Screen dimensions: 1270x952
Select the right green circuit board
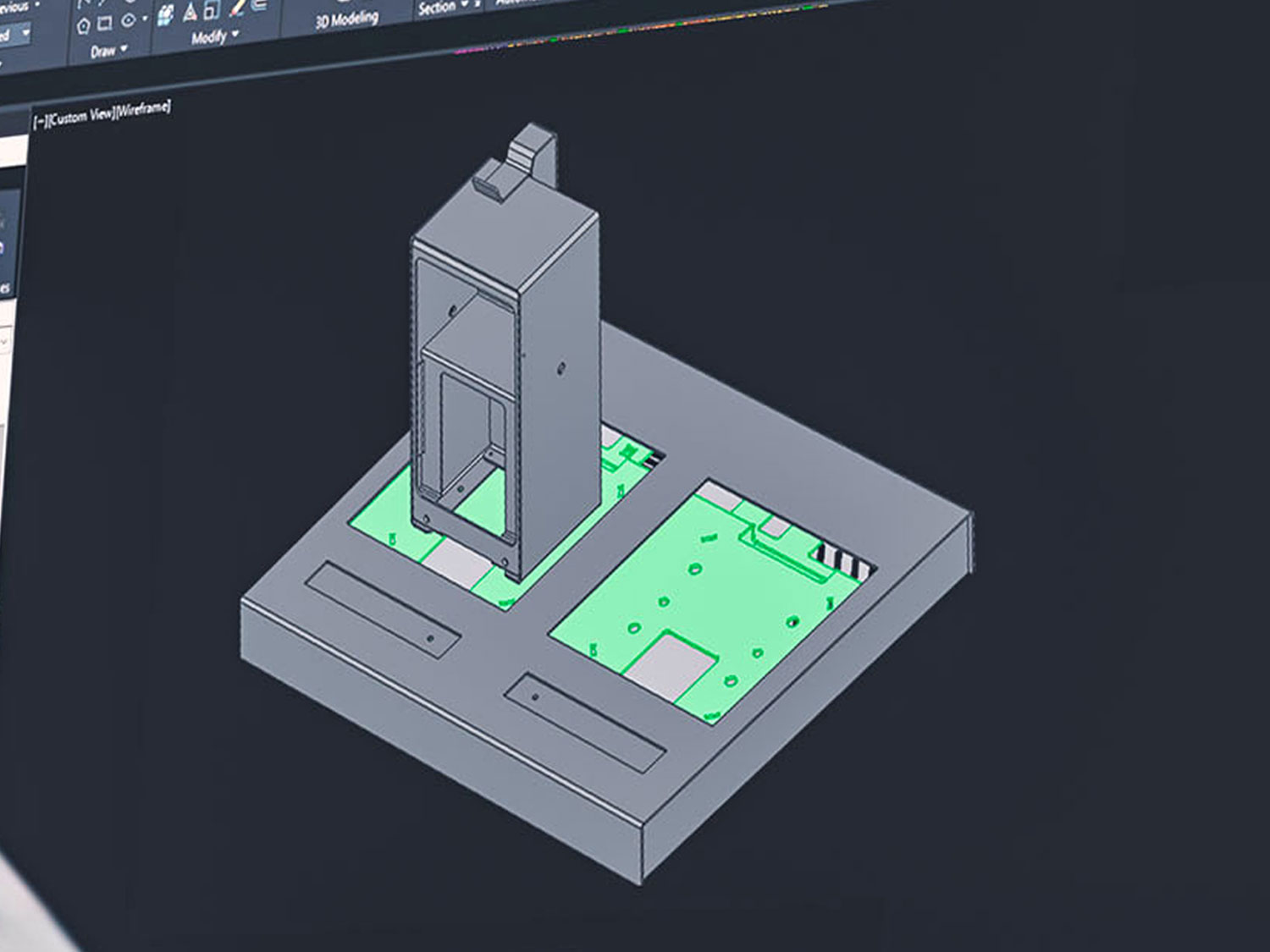coord(711,601)
